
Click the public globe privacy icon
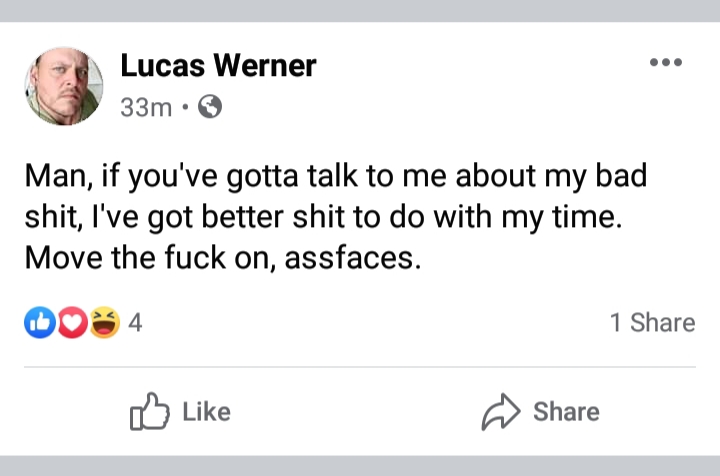pos(210,106)
